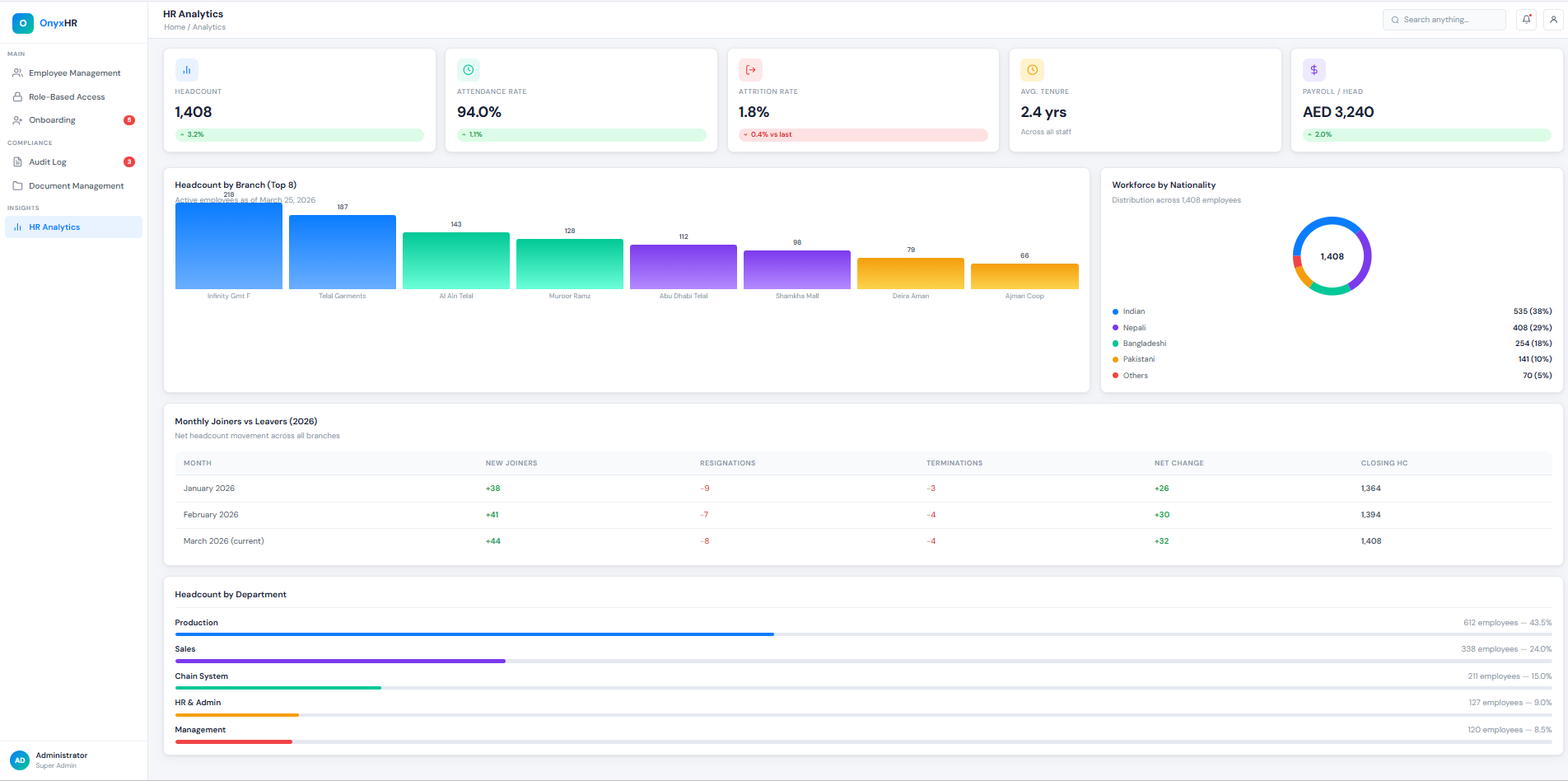
Task: Select HR Analytics under Insights
Action: point(54,227)
